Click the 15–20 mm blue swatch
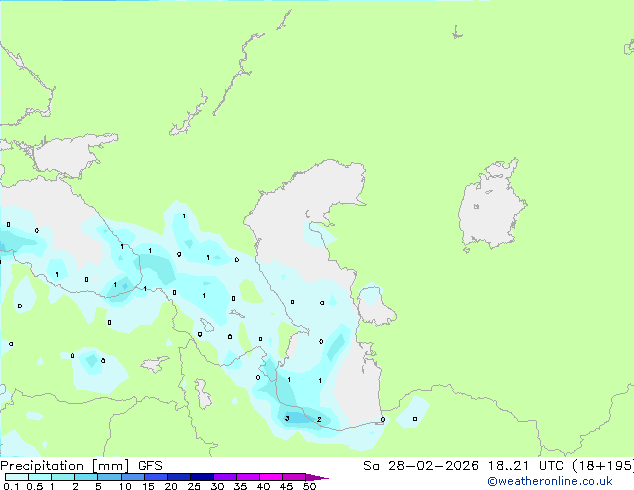The width and height of the screenshot is (634, 490). tap(156, 477)
